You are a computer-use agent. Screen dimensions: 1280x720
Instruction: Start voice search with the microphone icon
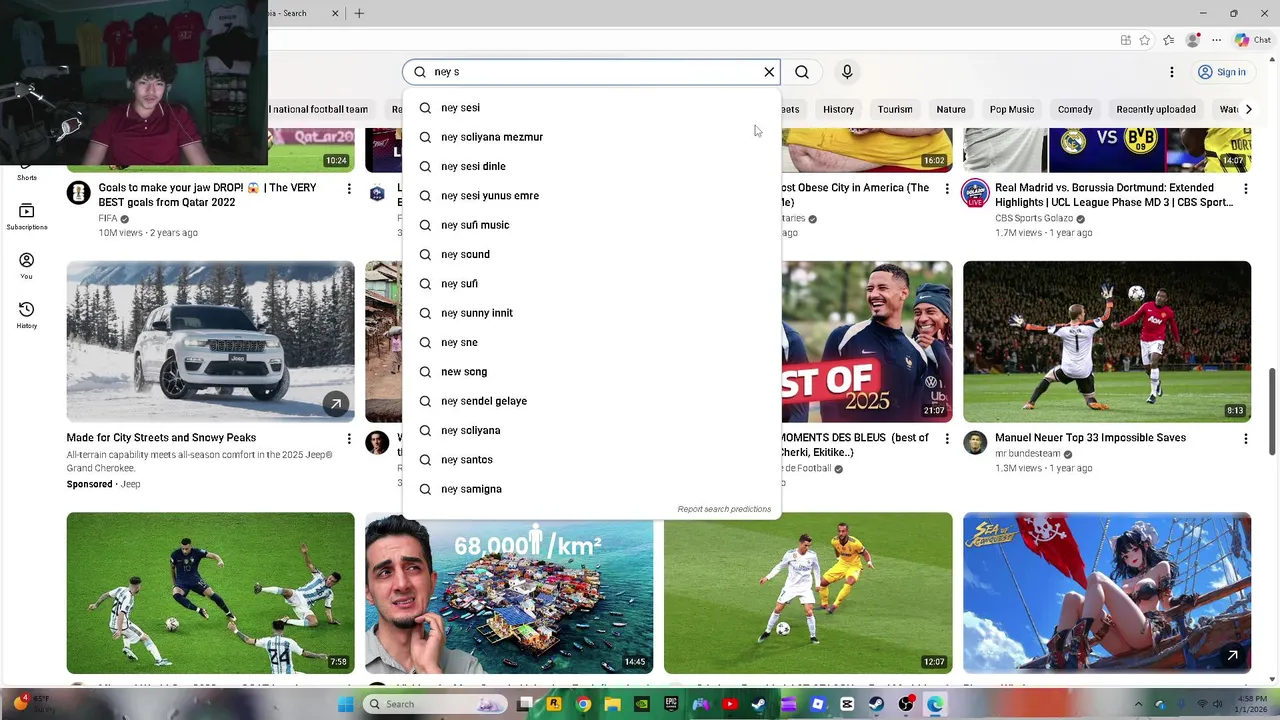click(x=847, y=72)
